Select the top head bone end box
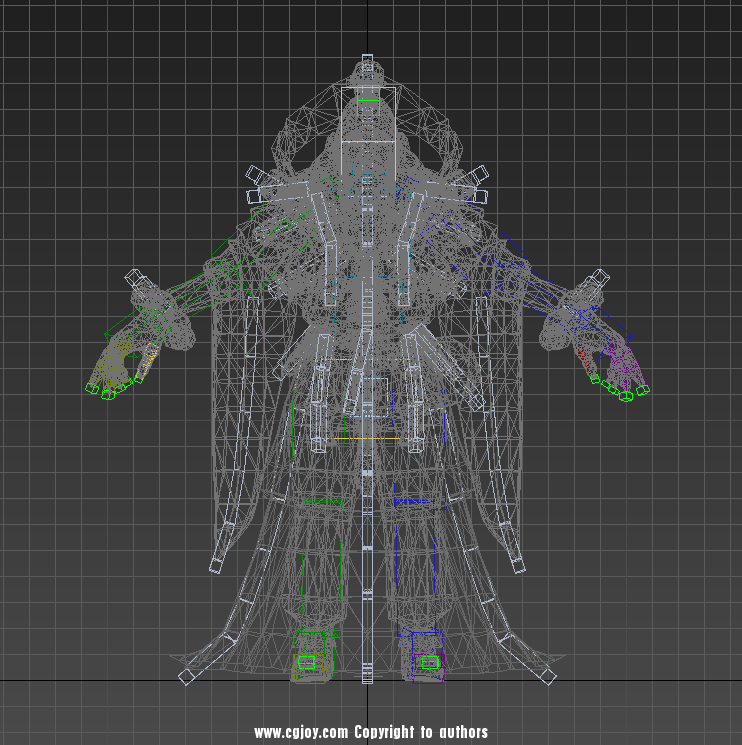The image size is (742, 745). [368, 67]
